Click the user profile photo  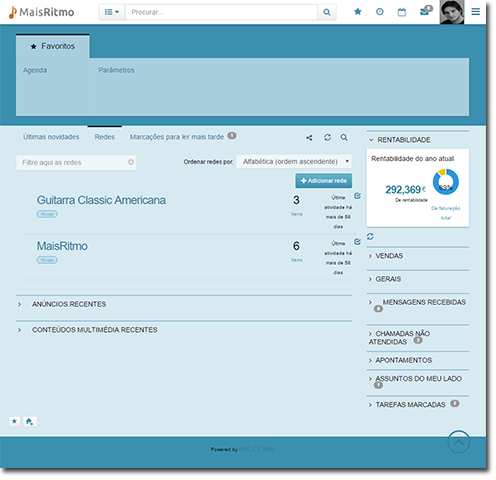(452, 12)
